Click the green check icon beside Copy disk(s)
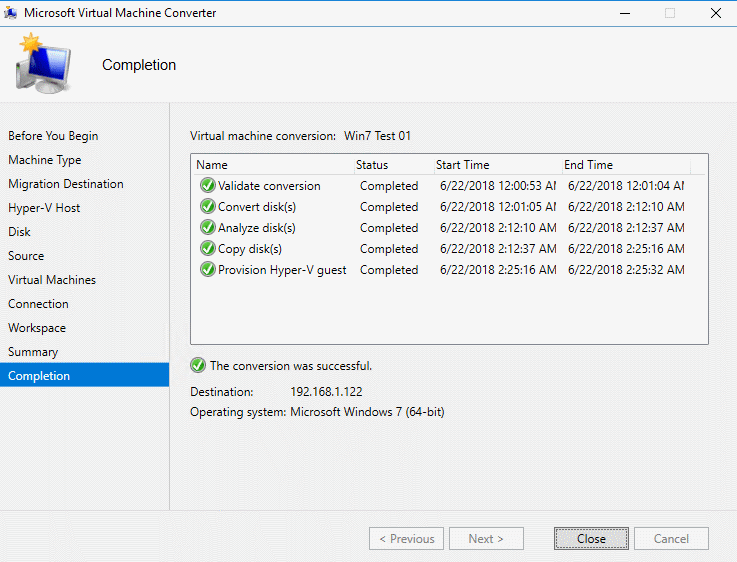The width and height of the screenshot is (737, 562). point(207,248)
